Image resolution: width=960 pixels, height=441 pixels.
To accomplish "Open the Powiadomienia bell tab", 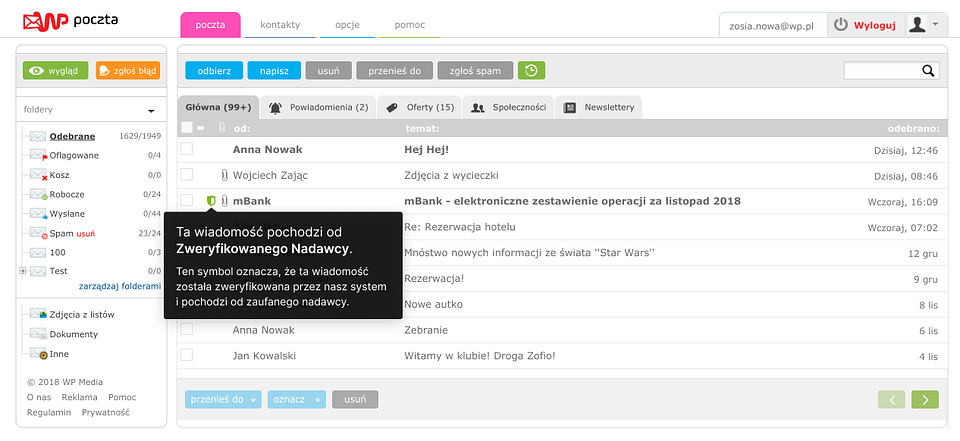I will coord(319,107).
